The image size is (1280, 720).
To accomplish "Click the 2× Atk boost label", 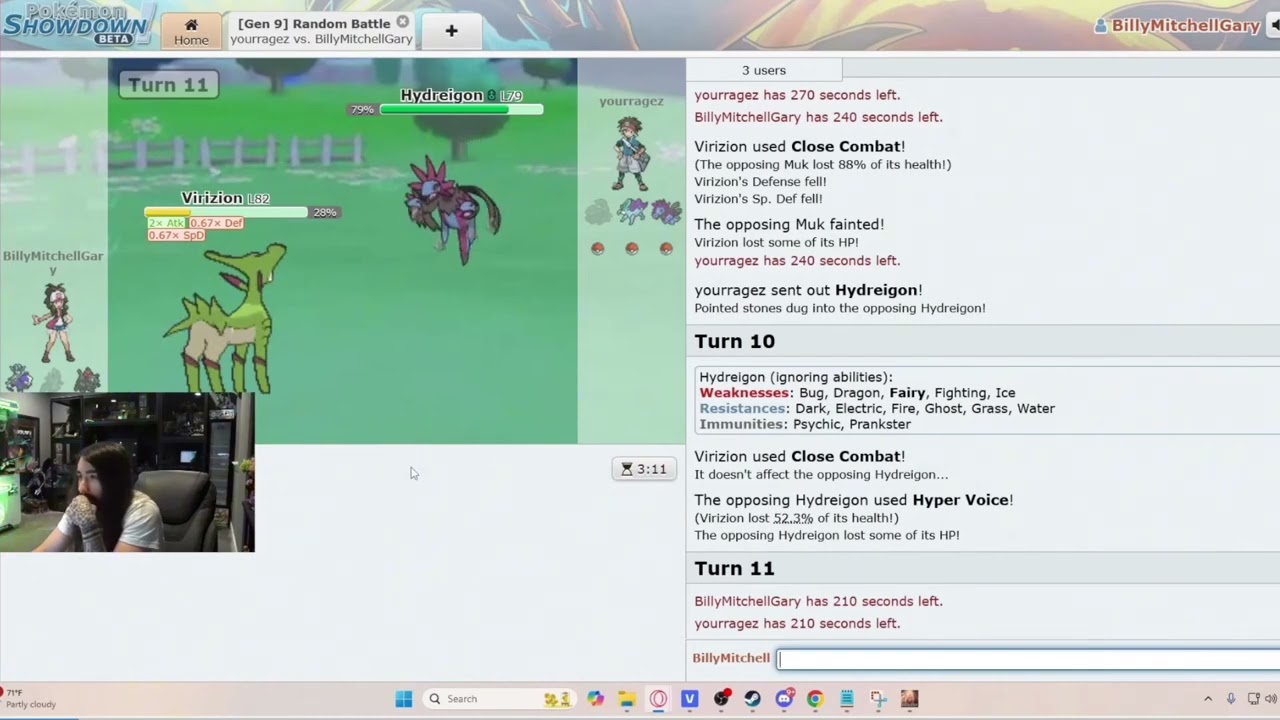I will pos(167,223).
